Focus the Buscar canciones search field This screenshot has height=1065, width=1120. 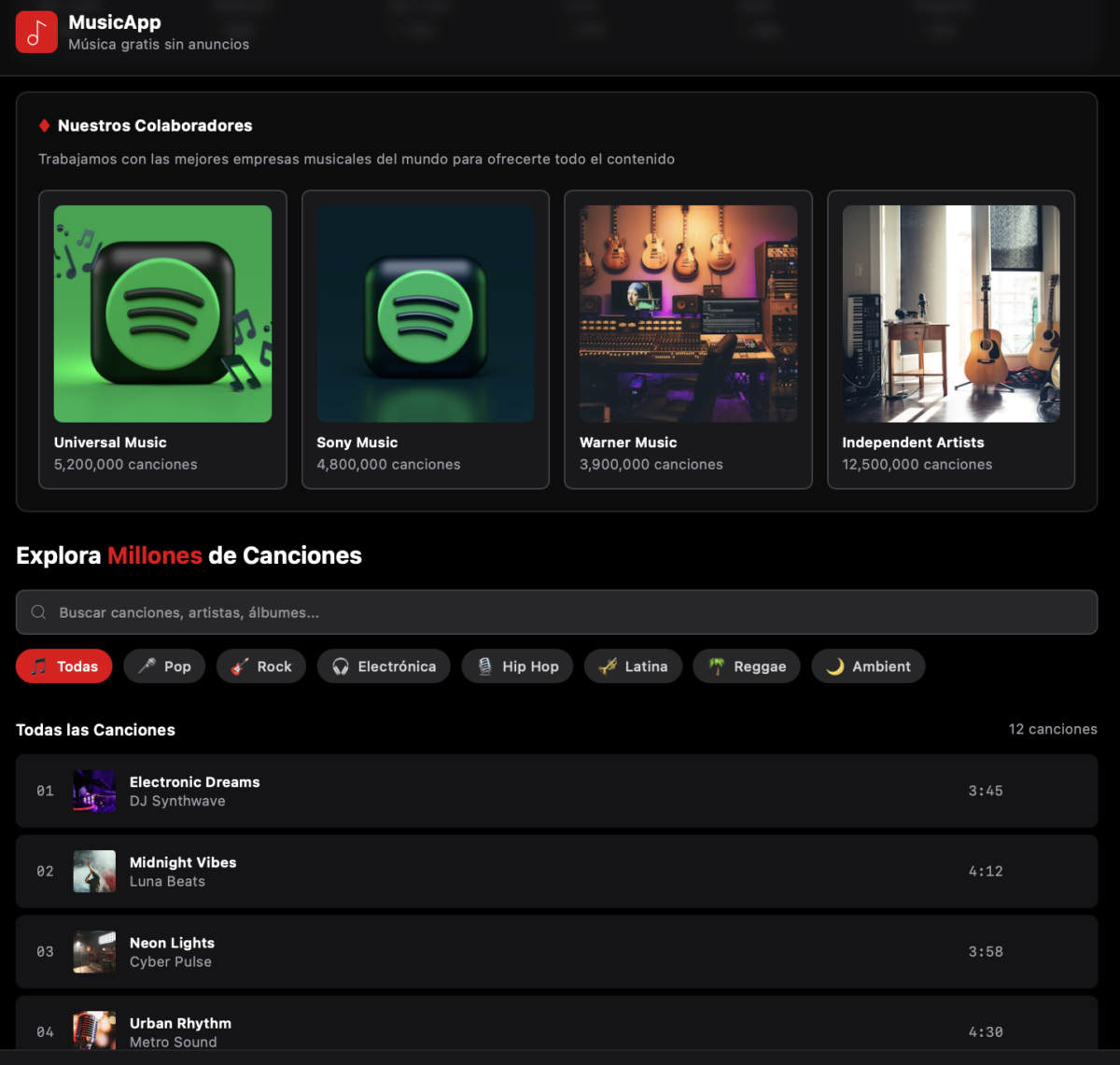[x=556, y=612]
